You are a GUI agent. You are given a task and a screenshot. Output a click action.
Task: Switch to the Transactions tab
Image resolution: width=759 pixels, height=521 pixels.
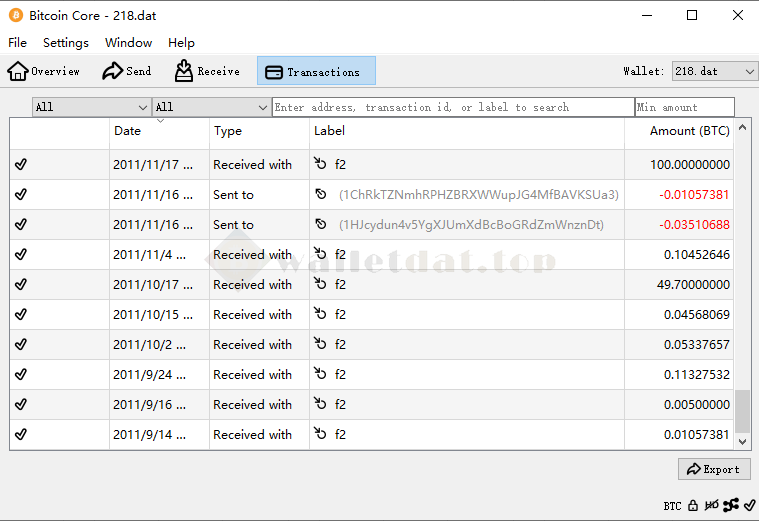(x=316, y=71)
